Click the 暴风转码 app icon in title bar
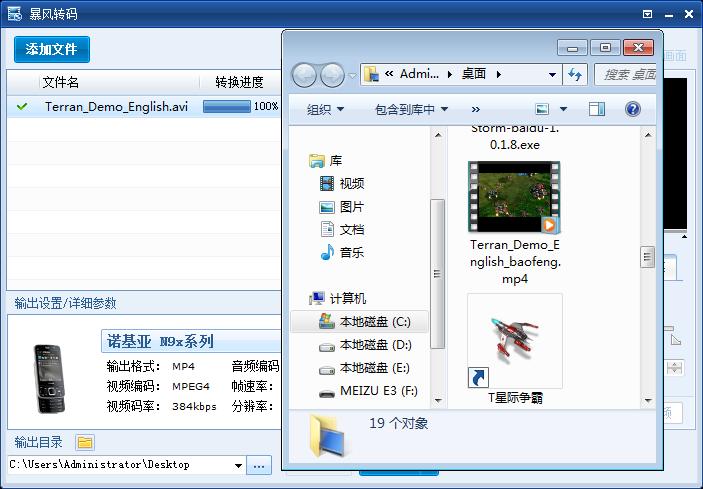The width and height of the screenshot is (703, 489). pyautogui.click(x=14, y=14)
